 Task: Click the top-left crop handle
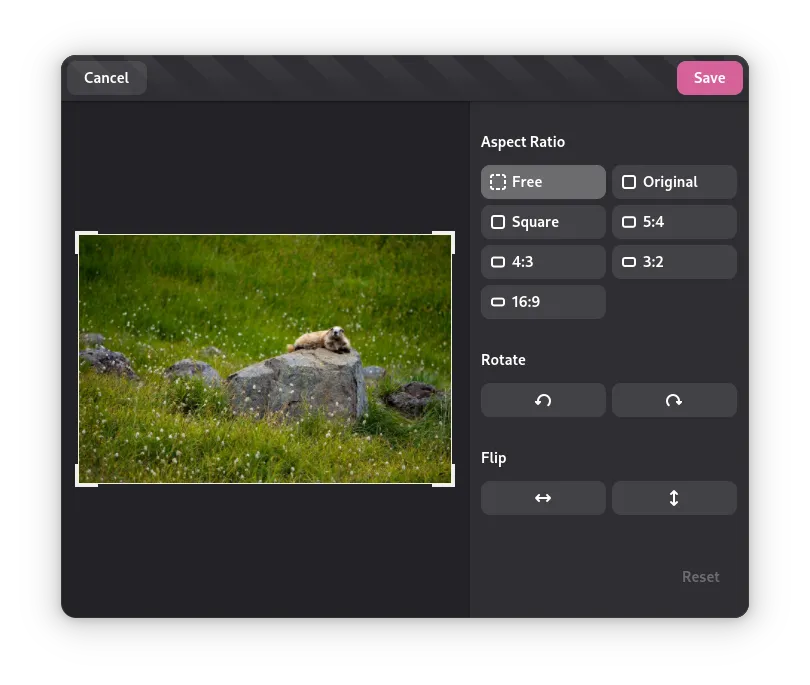[79, 235]
